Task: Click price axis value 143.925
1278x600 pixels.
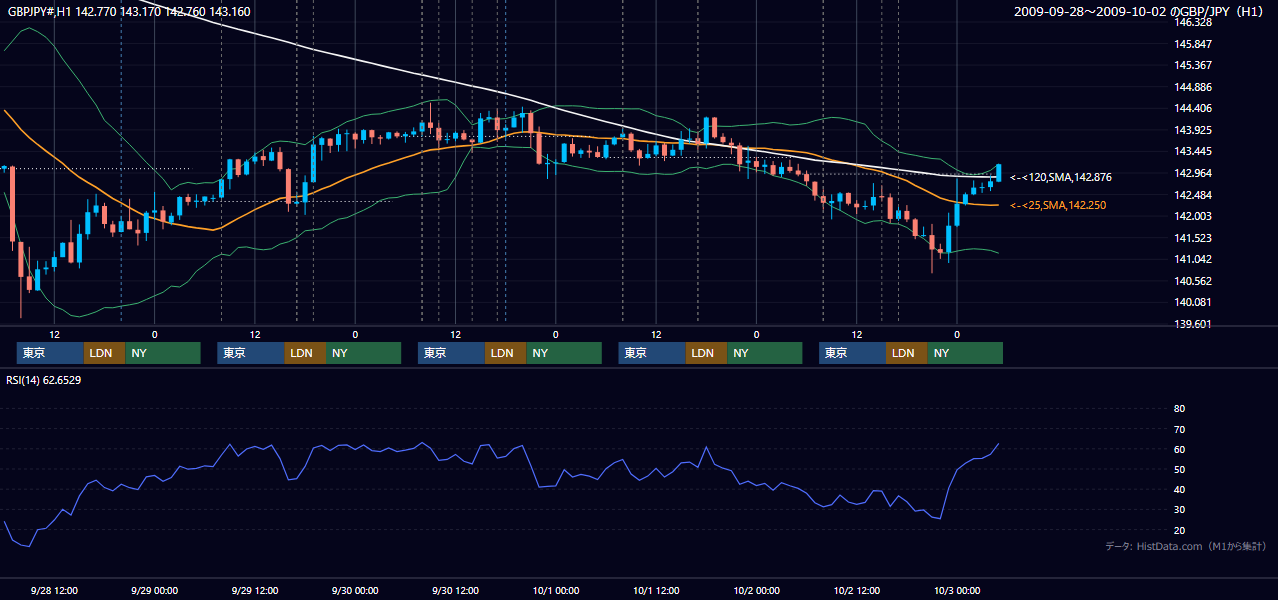Action: pos(1193,130)
